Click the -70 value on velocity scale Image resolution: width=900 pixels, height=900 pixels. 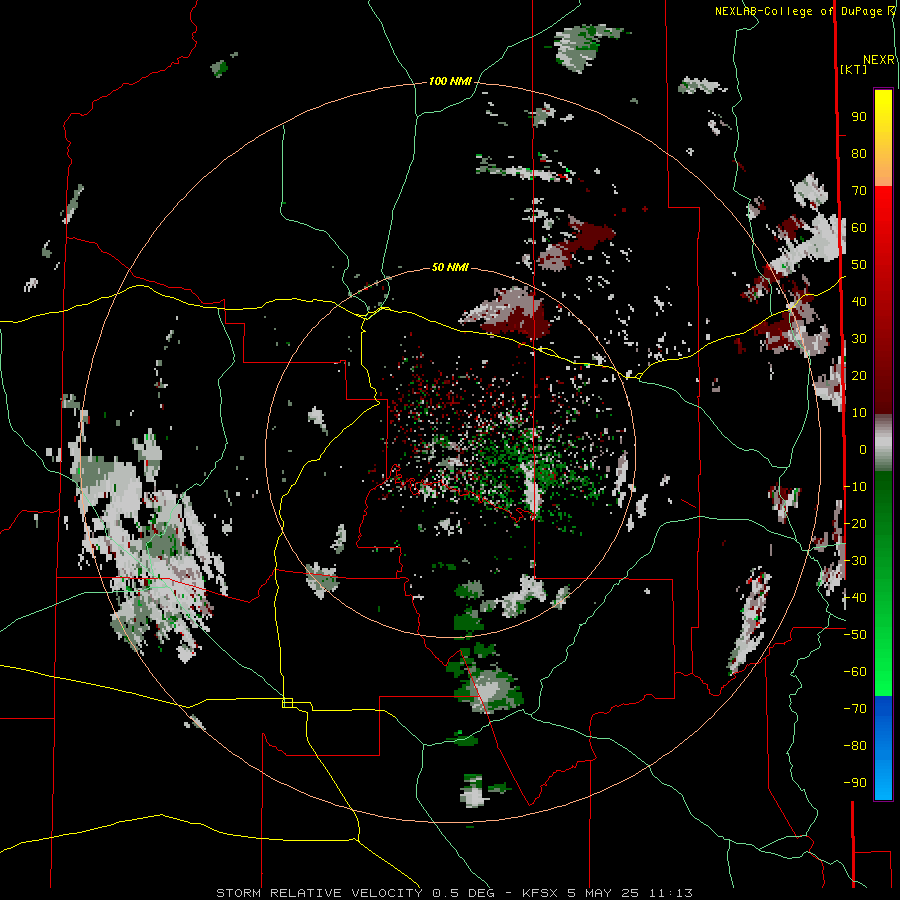[855, 709]
